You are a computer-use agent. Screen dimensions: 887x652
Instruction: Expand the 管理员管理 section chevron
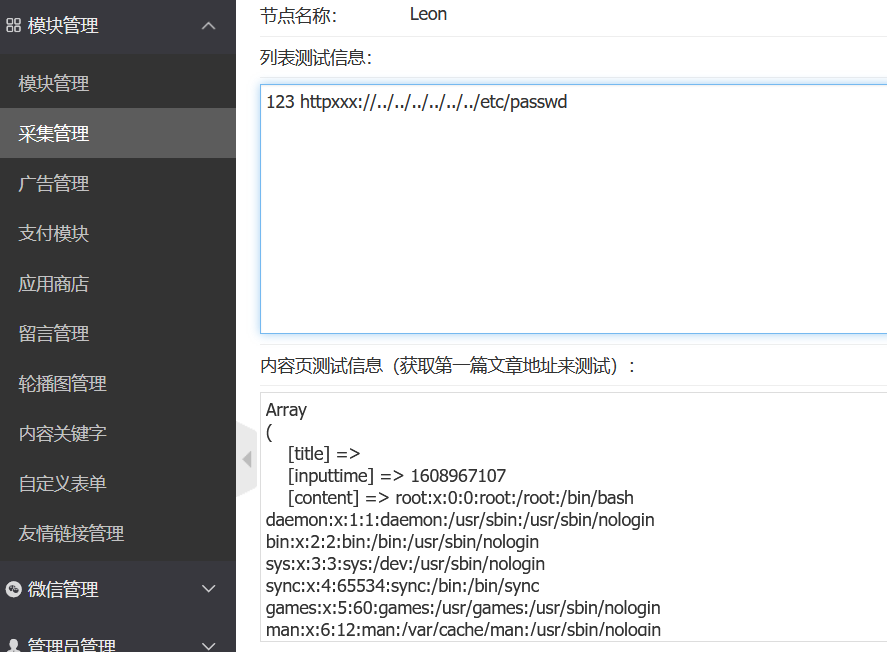click(x=208, y=645)
